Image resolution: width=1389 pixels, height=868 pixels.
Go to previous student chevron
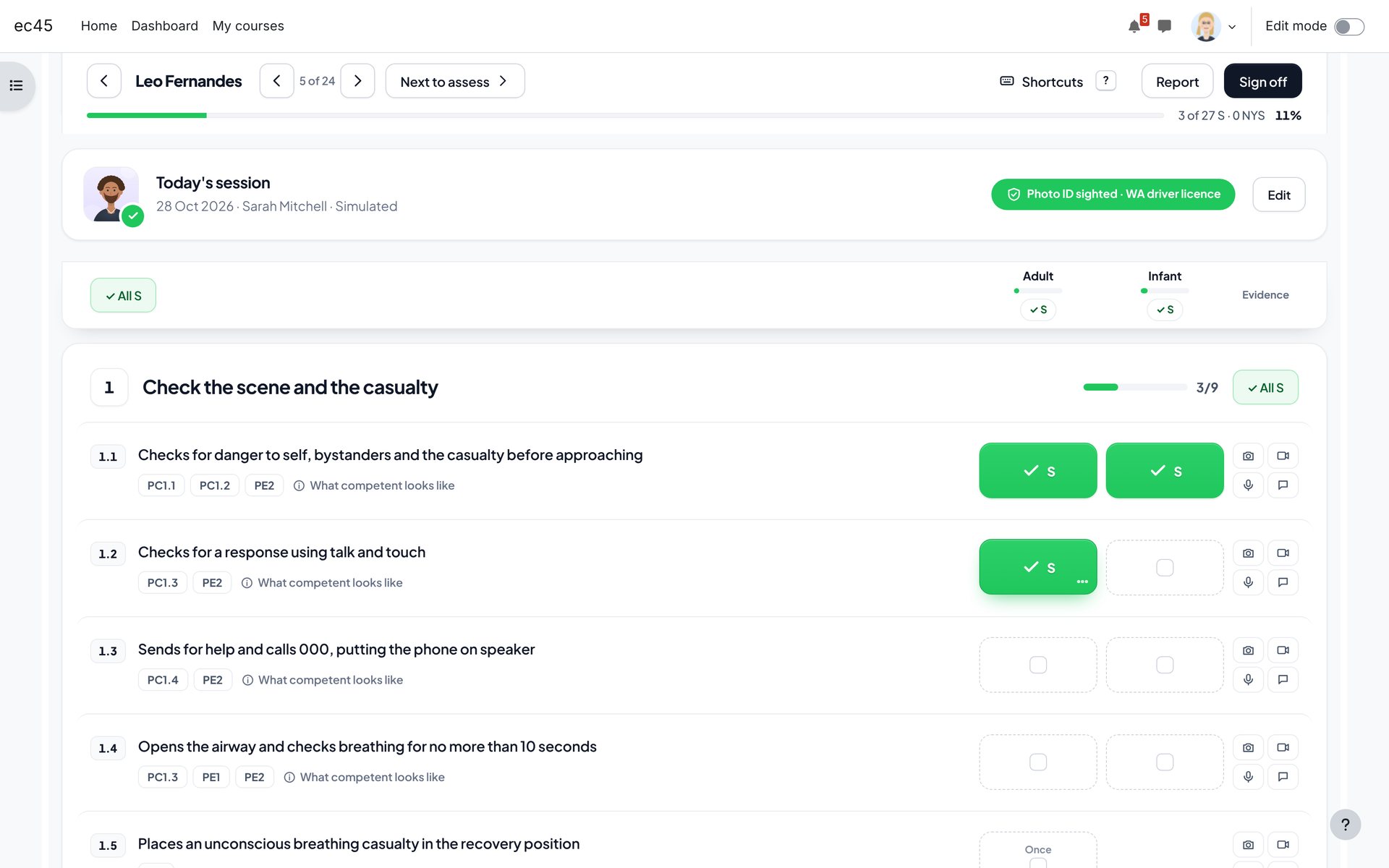[x=277, y=81]
